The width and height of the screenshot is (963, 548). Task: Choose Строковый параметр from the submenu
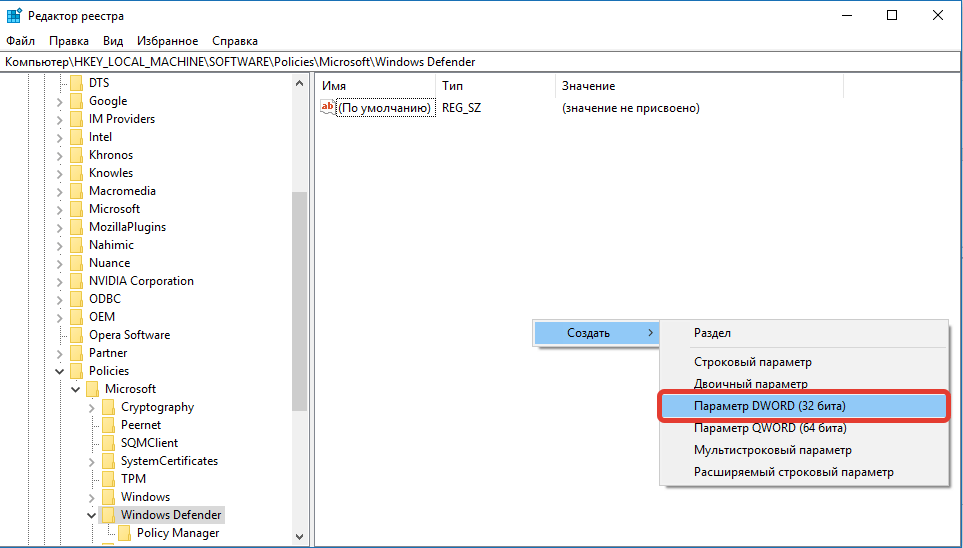point(753,362)
